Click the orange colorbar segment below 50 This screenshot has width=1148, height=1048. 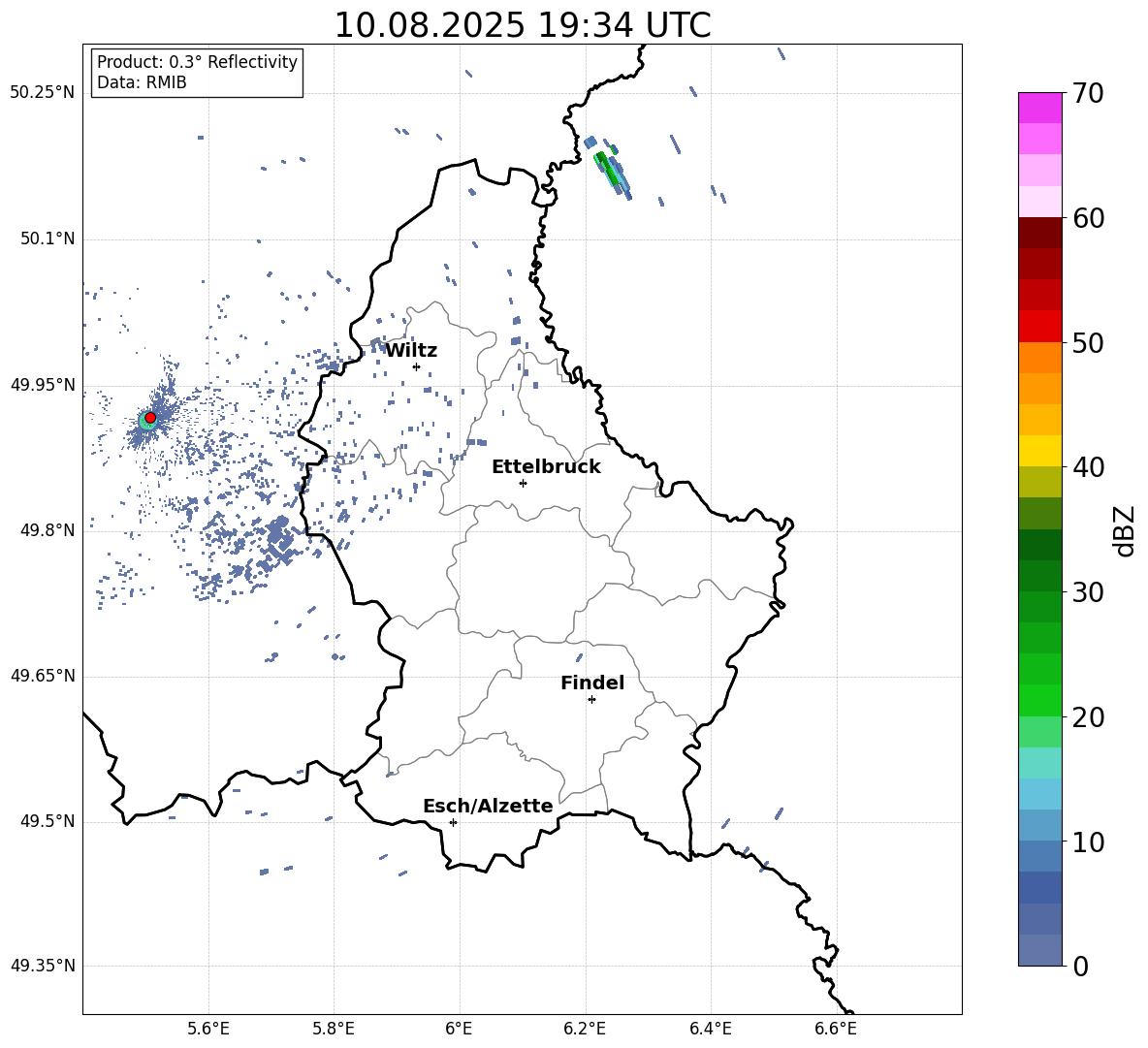click(1039, 358)
